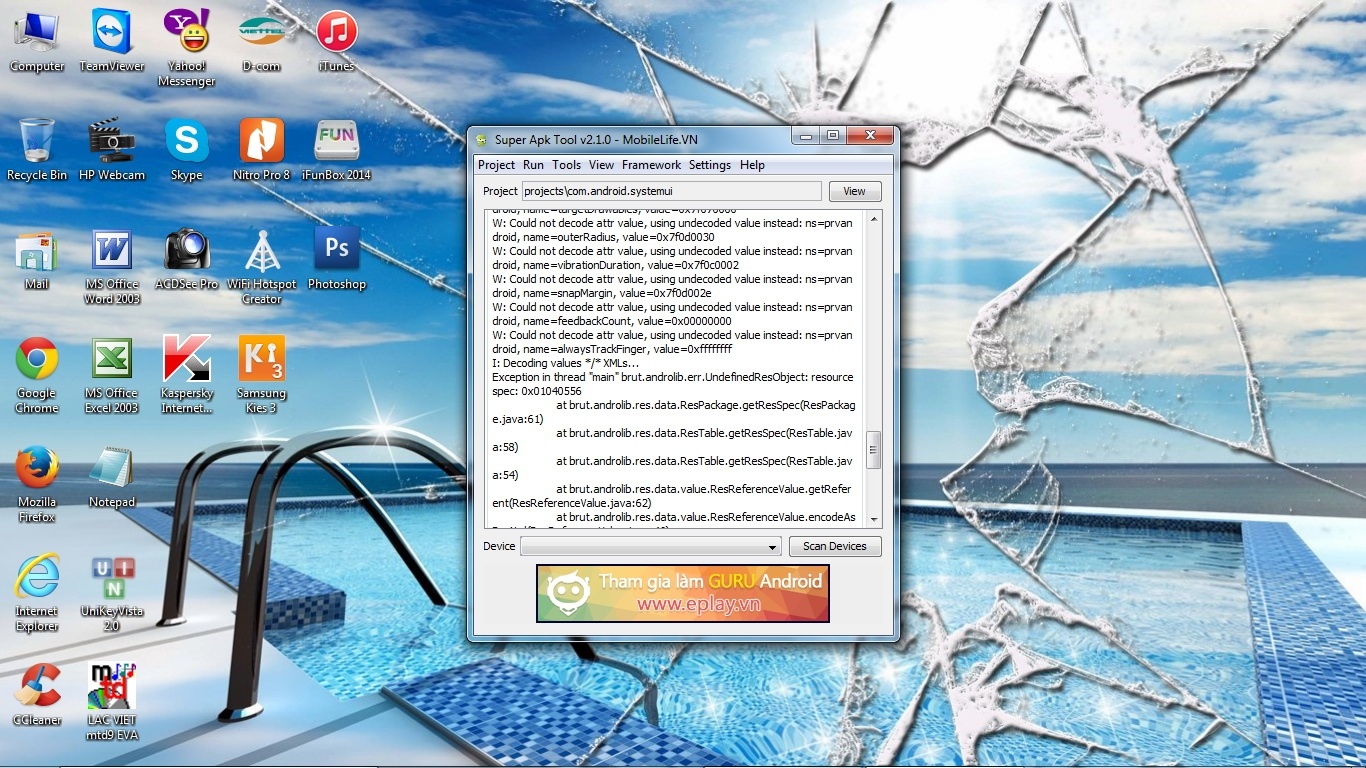Launch MS Office Excel 2003
The image size is (1366, 768).
[x=112, y=375]
